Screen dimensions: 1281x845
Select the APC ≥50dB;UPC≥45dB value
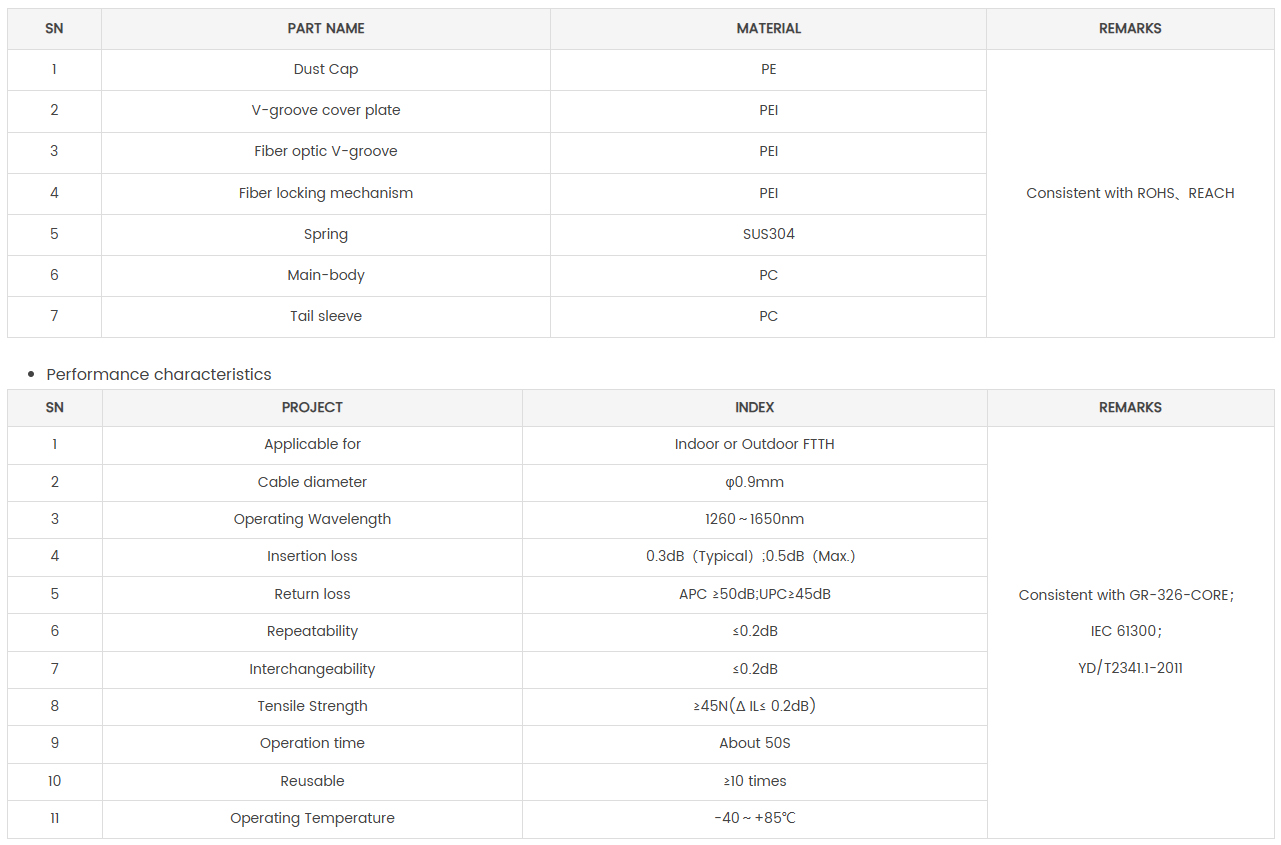click(x=754, y=594)
